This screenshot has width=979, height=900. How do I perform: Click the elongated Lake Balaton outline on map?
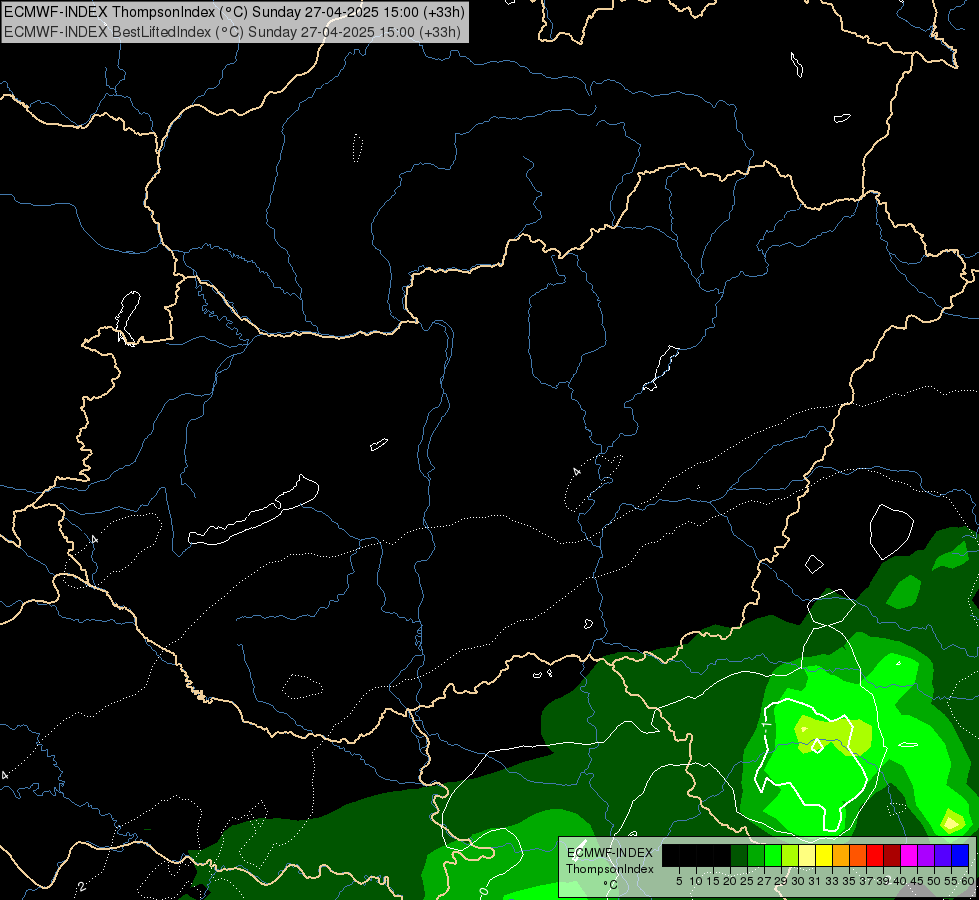[253, 511]
